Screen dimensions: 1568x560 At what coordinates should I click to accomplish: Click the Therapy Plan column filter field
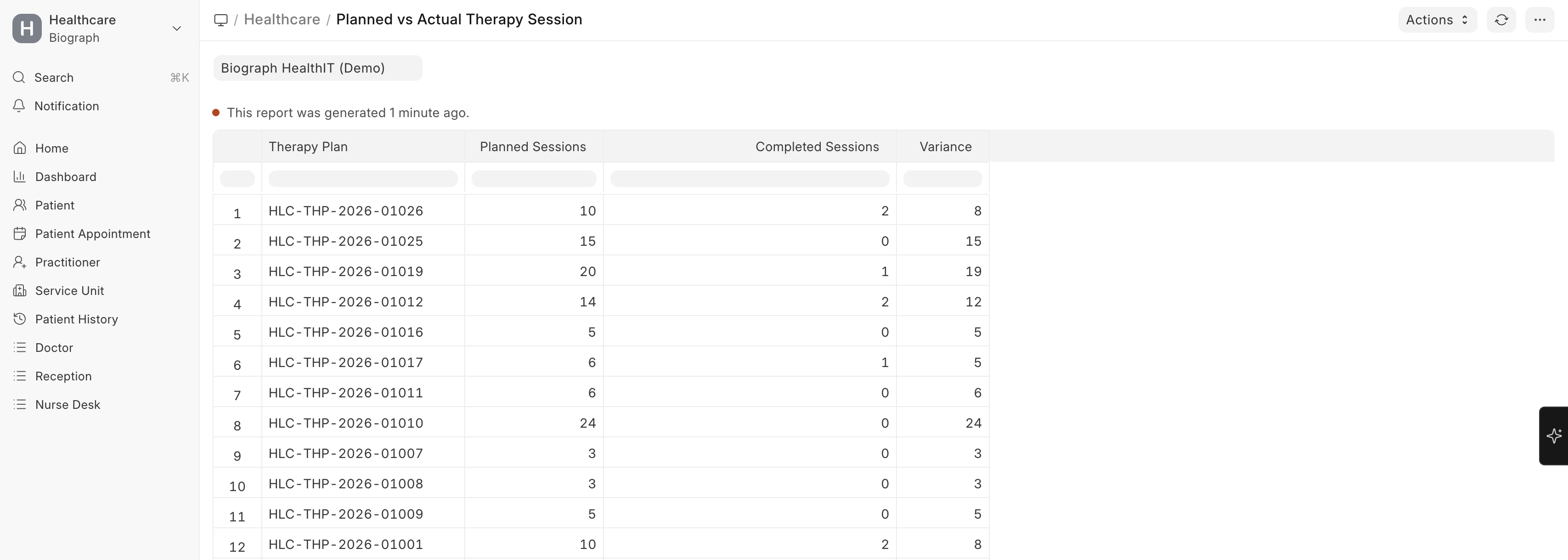[x=363, y=178]
